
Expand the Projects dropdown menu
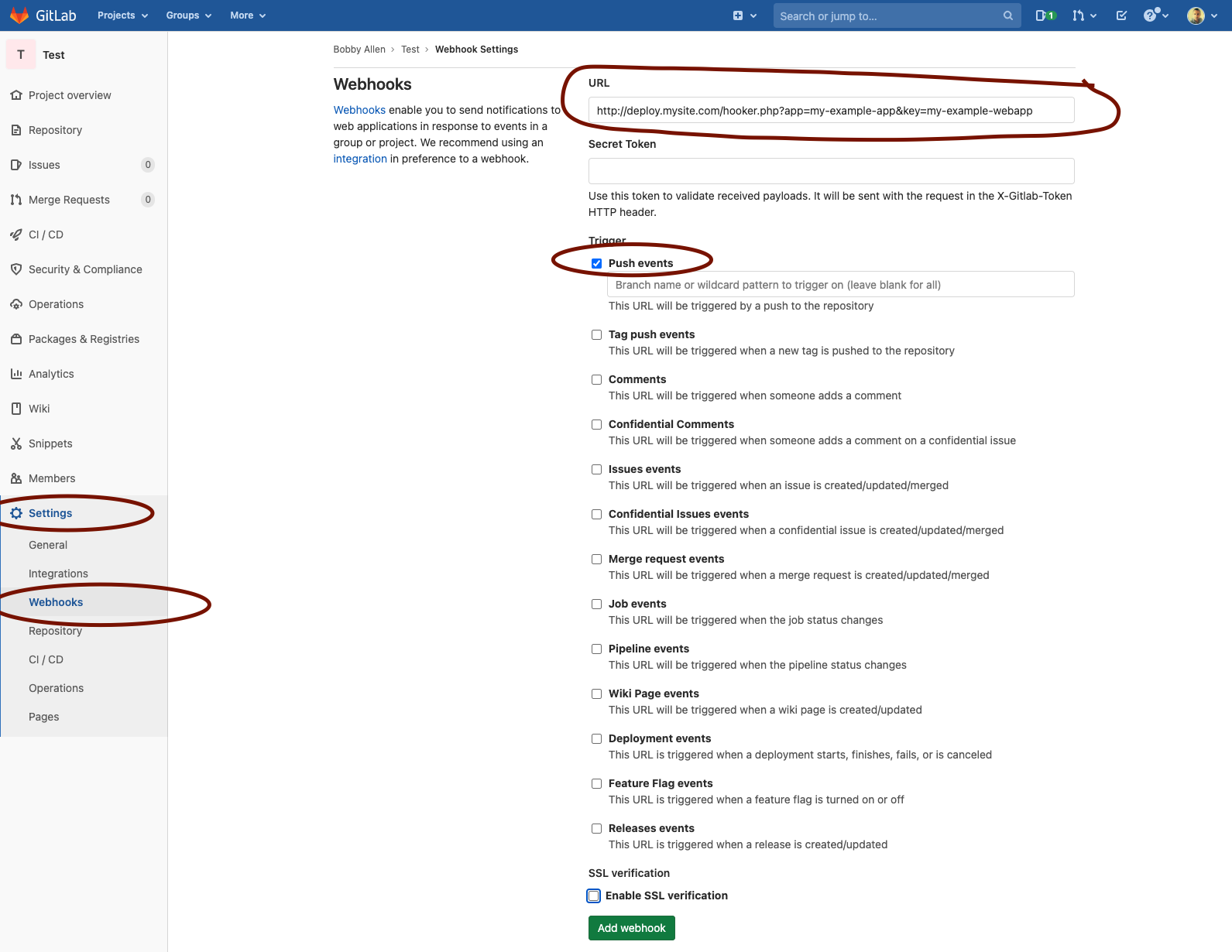click(x=122, y=15)
